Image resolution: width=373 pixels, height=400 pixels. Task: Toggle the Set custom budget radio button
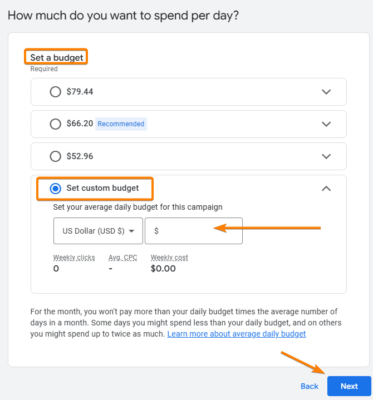(x=55, y=189)
